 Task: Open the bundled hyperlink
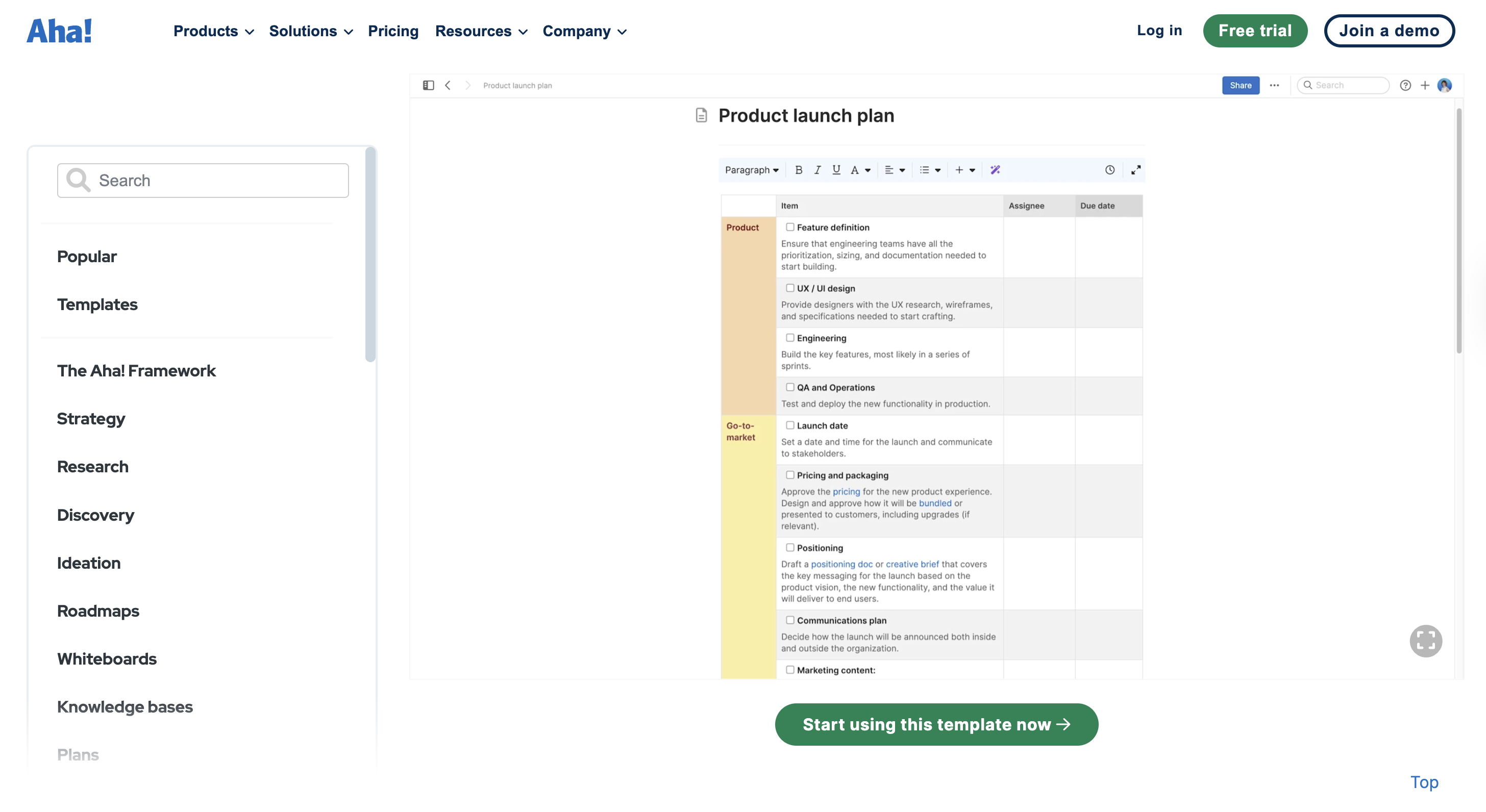(x=934, y=503)
